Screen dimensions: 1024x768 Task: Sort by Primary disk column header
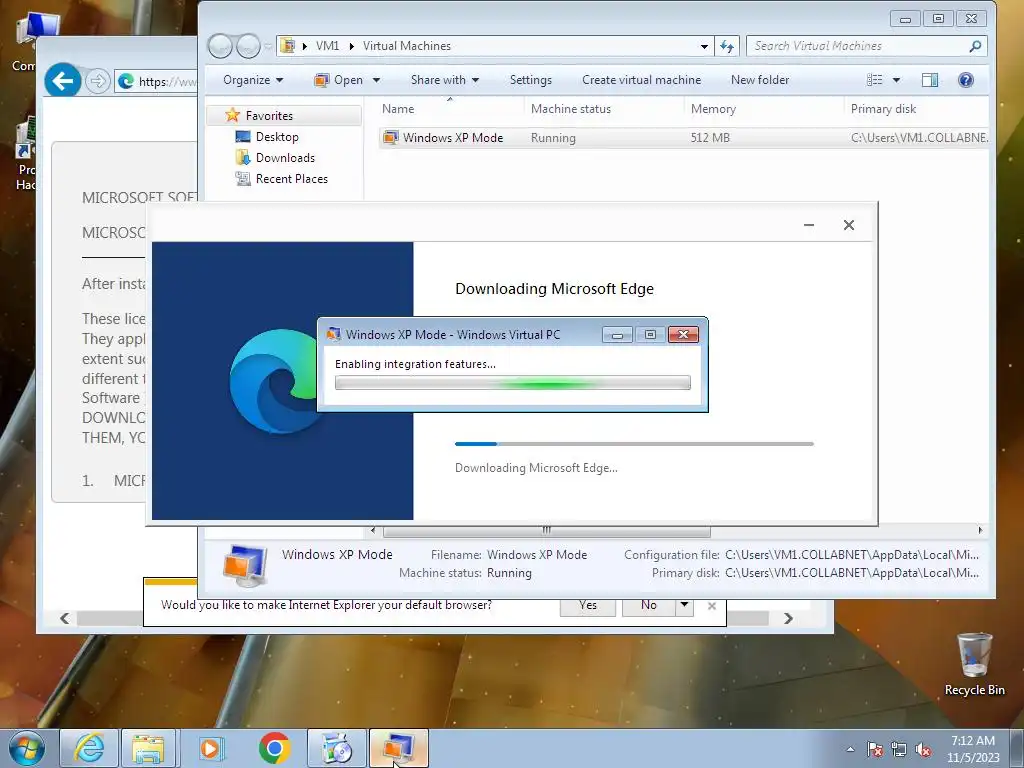[916, 108]
